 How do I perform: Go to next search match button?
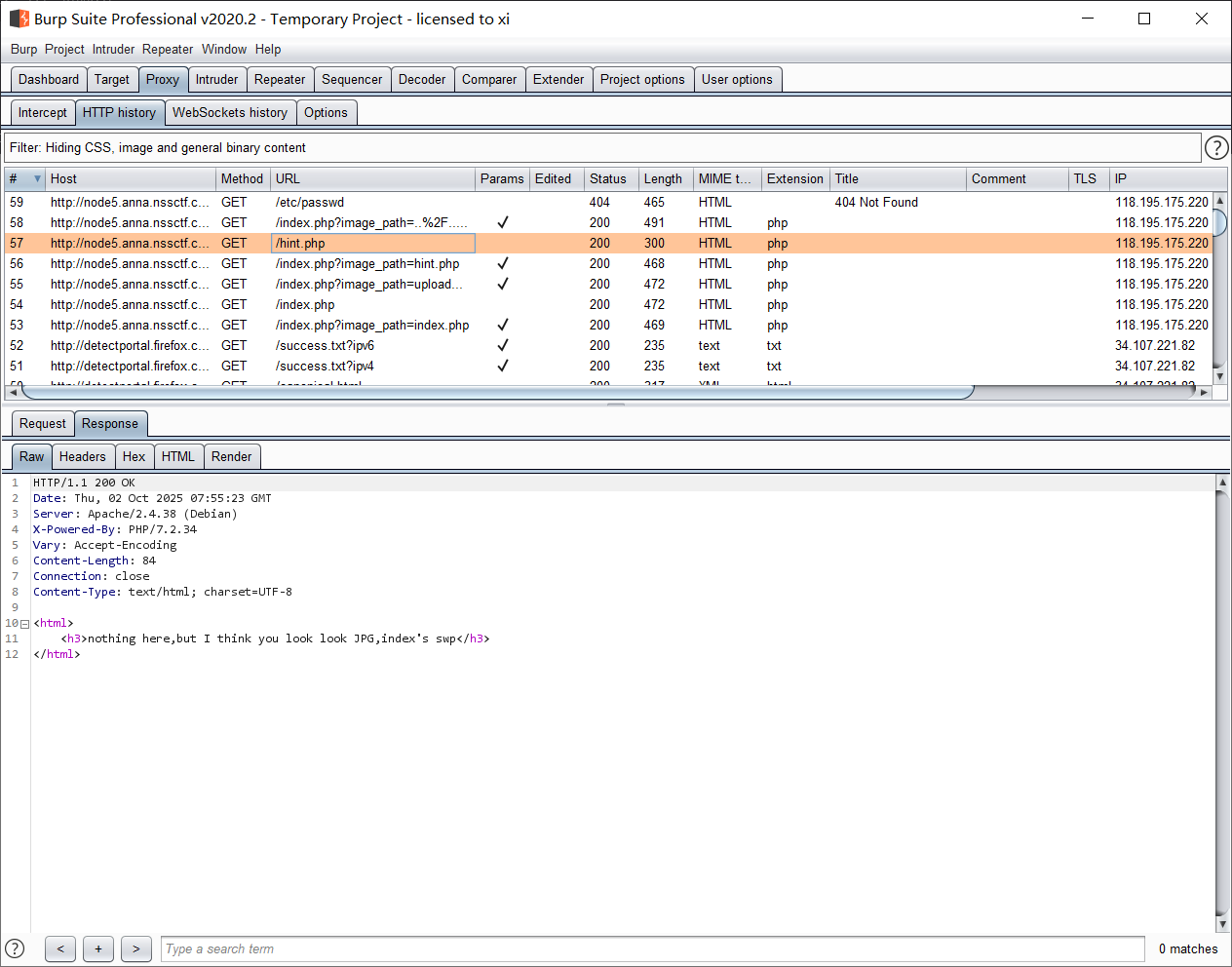(x=135, y=948)
